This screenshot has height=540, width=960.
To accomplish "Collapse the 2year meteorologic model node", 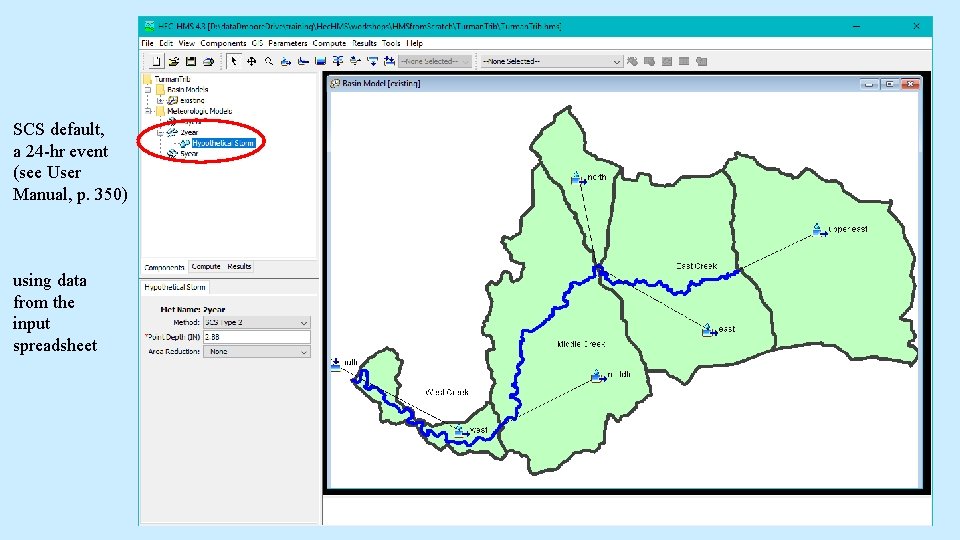I will (160, 132).
